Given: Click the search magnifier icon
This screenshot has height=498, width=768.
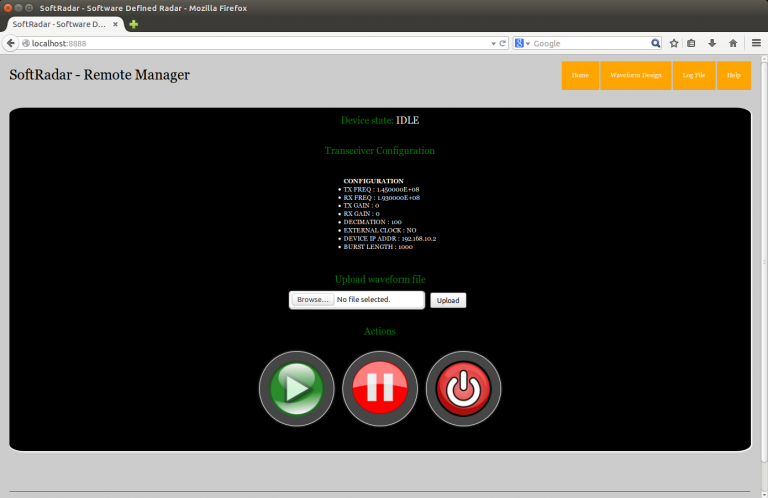Looking at the screenshot, I should (x=656, y=43).
